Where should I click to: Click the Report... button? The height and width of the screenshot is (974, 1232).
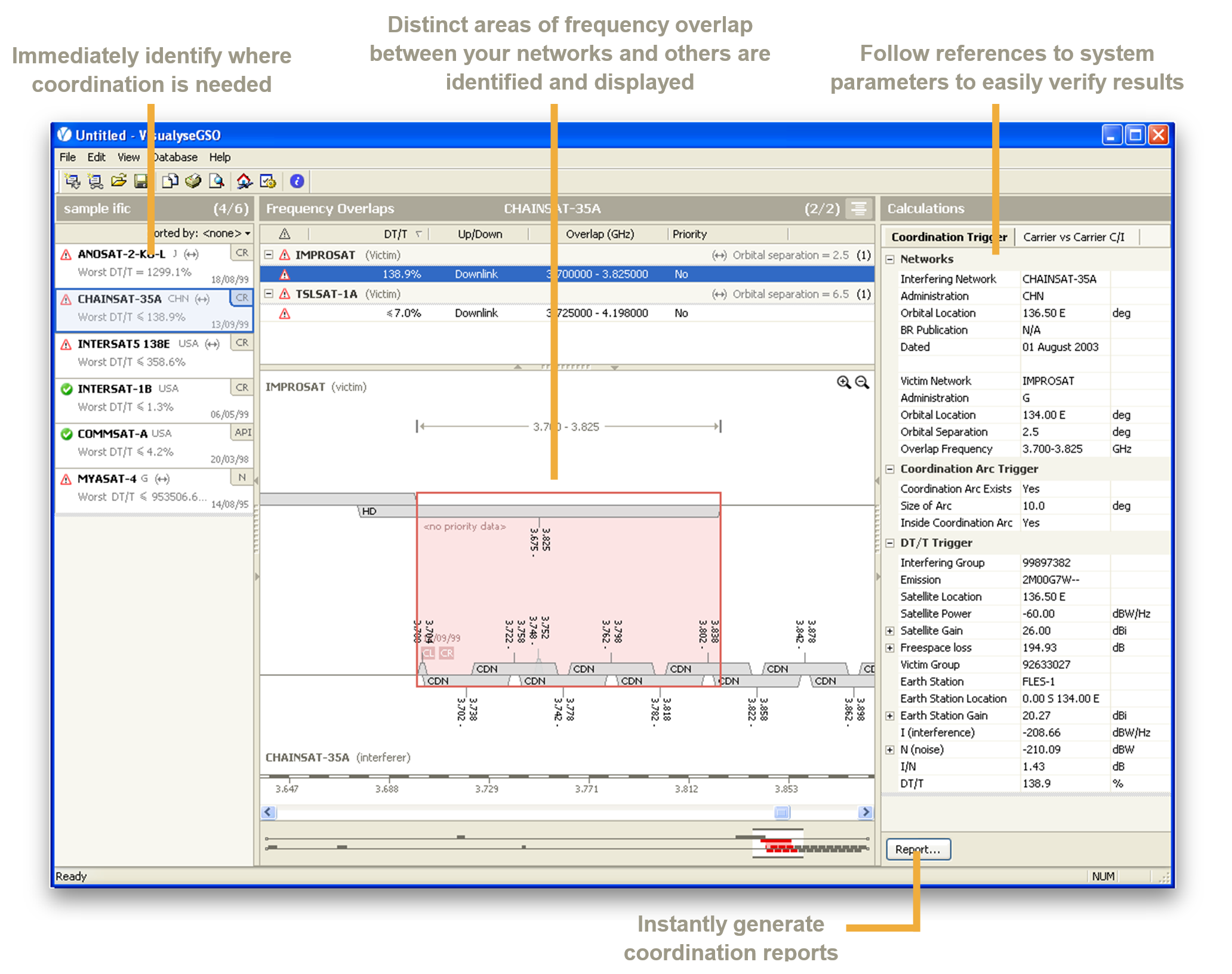coord(918,849)
